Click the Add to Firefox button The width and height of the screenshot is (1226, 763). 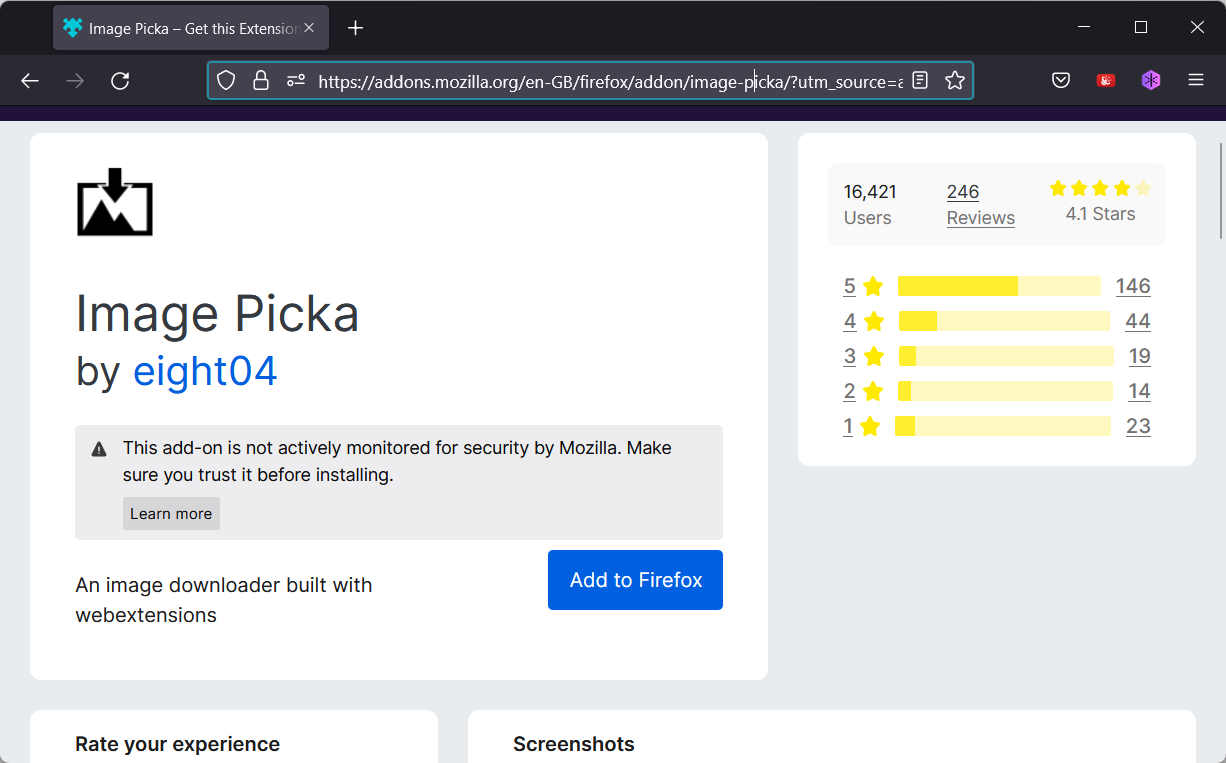pos(635,580)
